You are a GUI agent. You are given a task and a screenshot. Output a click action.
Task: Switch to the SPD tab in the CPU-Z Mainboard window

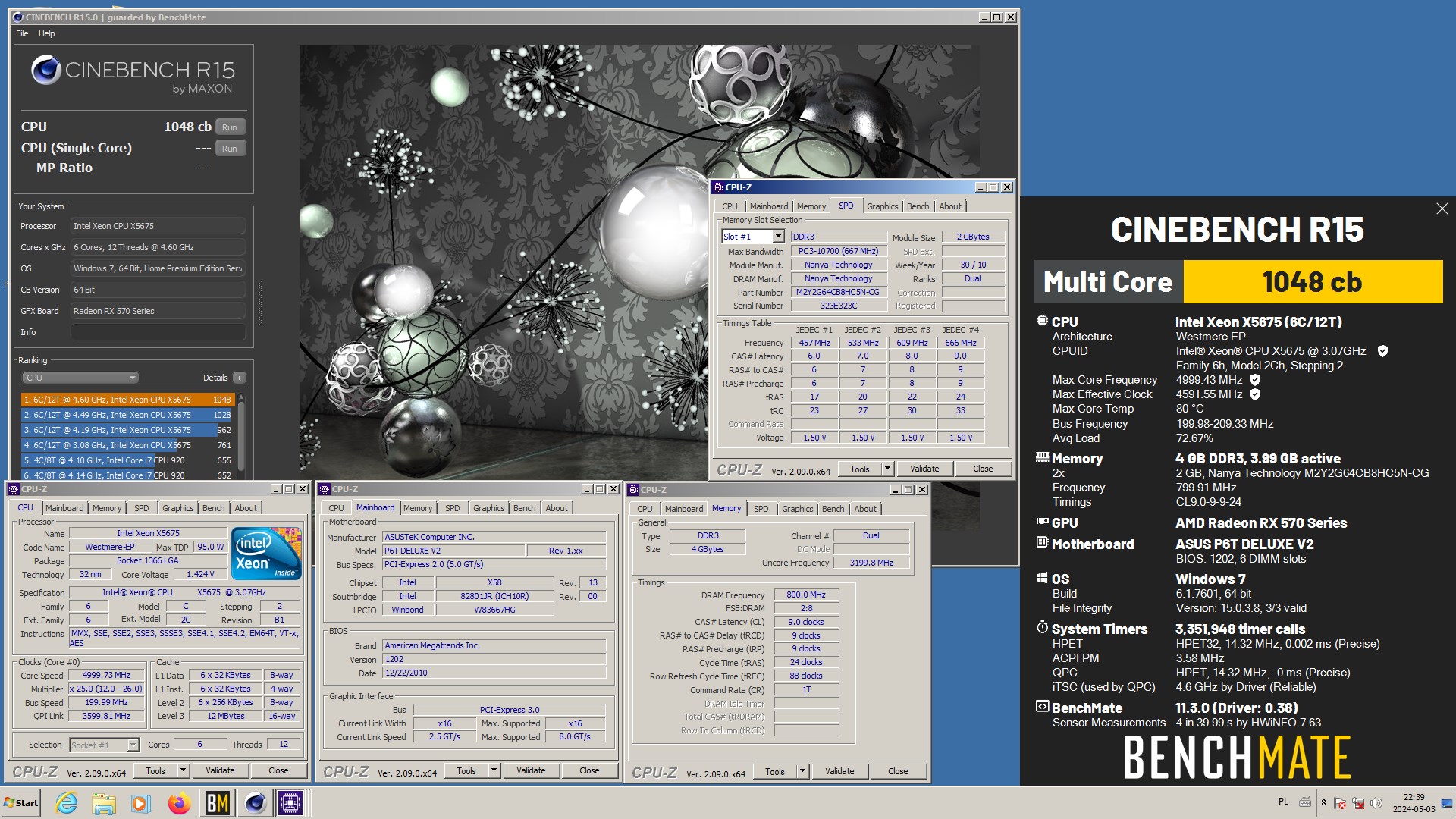pyautogui.click(x=452, y=508)
